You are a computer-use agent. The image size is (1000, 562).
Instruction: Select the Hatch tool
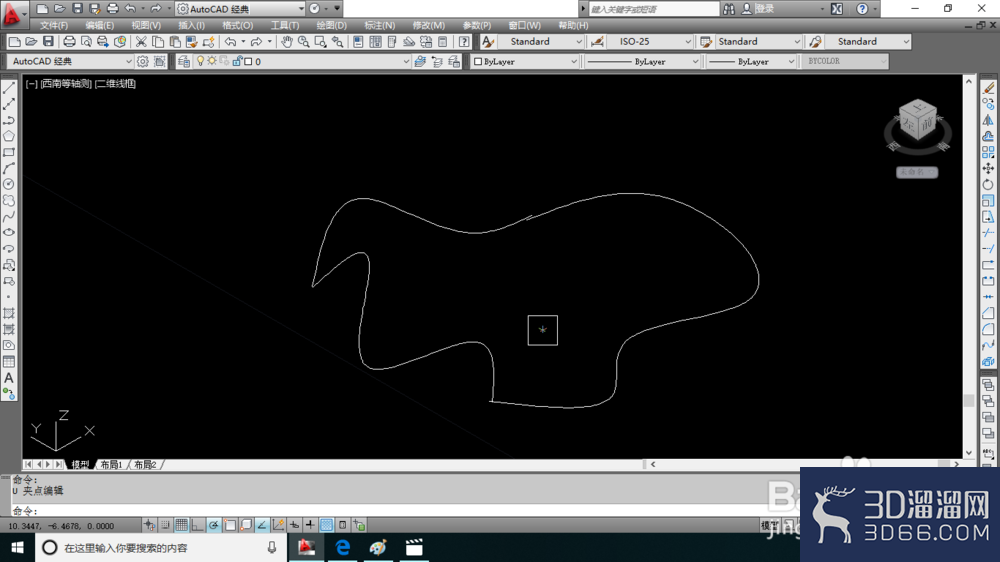[9, 313]
